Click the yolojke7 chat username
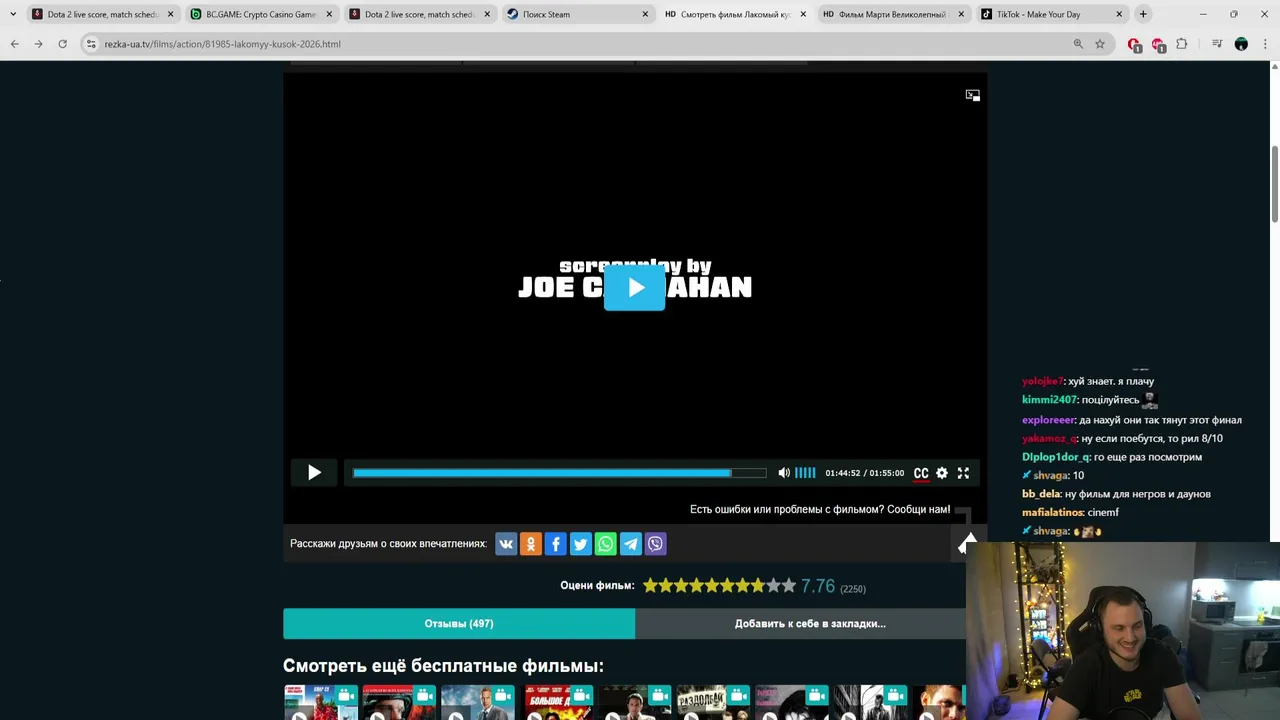Image resolution: width=1280 pixels, height=720 pixels. pos(1042,381)
